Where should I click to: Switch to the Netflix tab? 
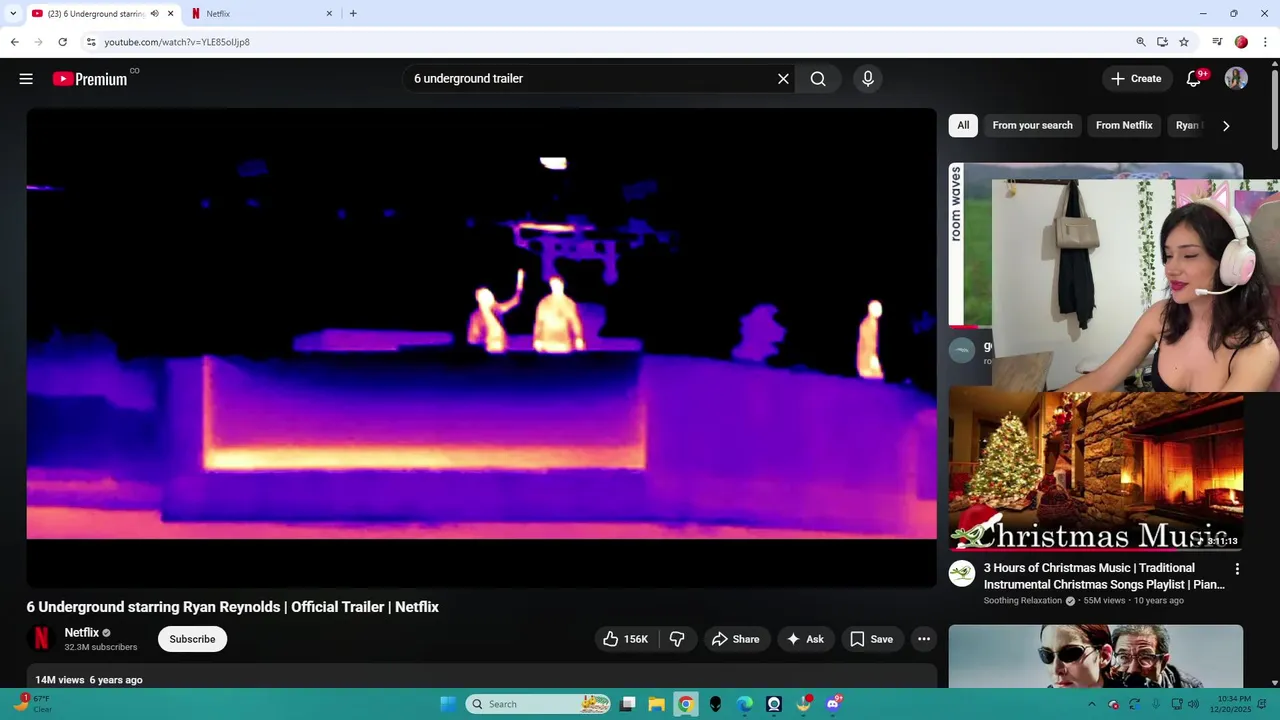tap(262, 13)
